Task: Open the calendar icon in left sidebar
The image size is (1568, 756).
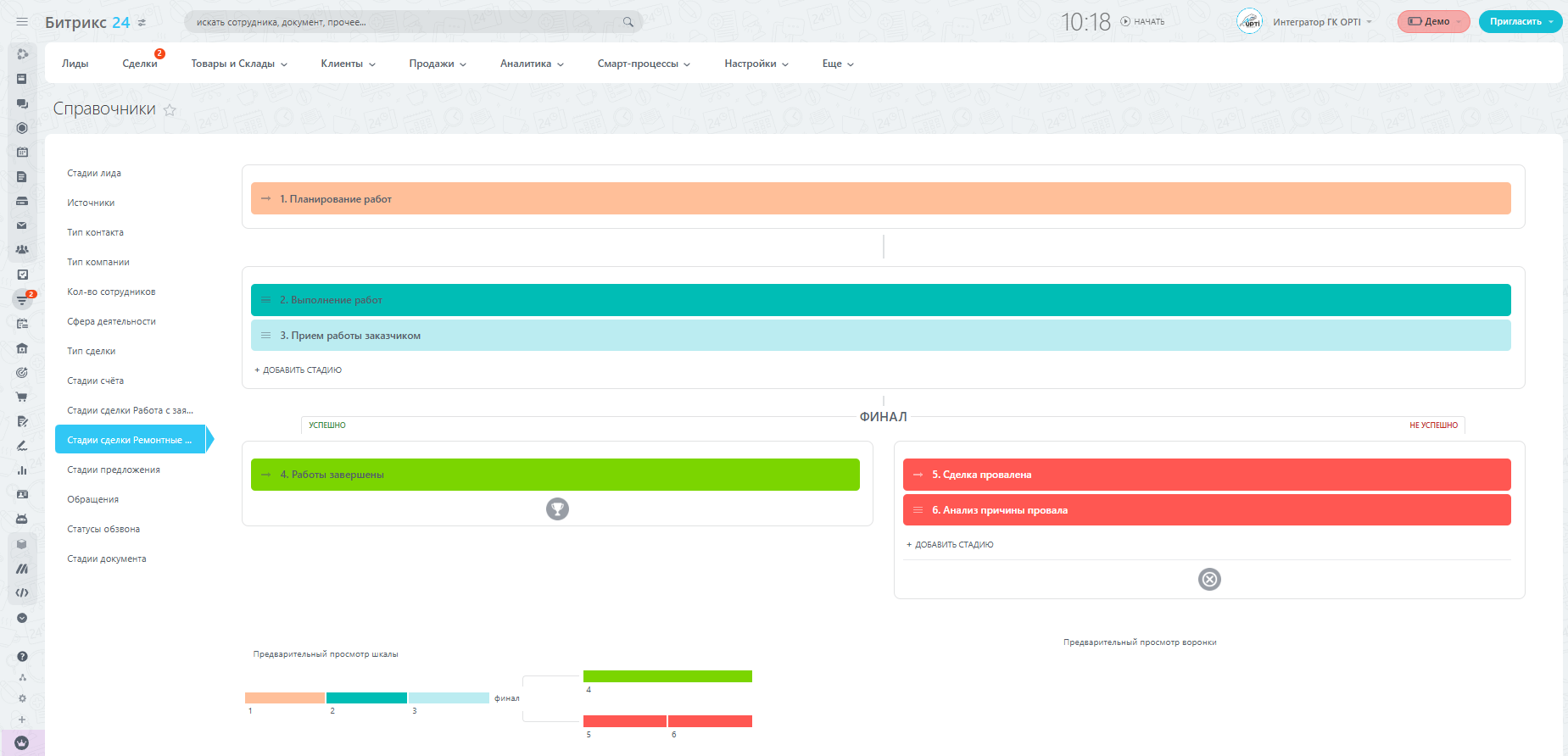Action: click(x=22, y=153)
